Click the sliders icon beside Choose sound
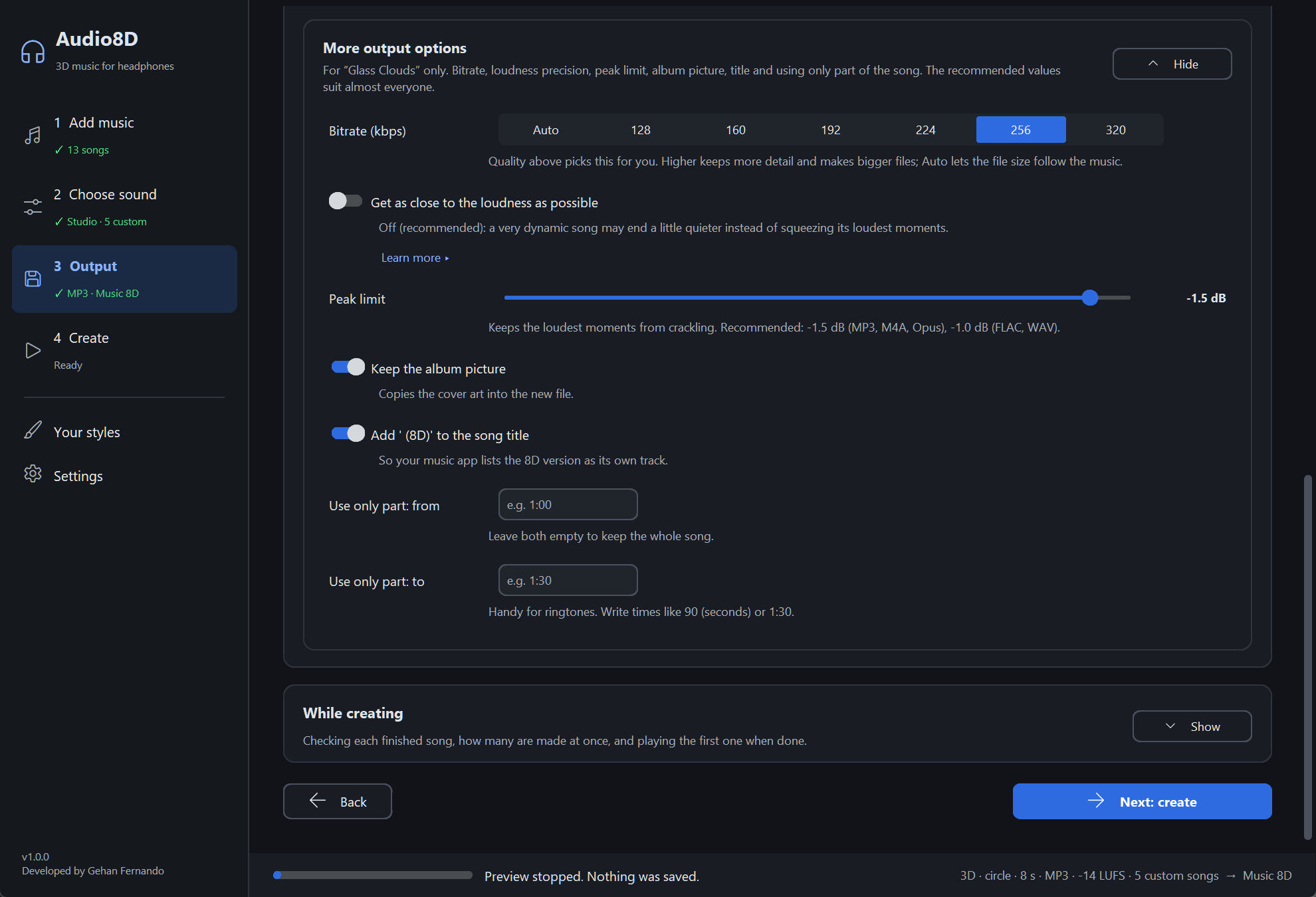This screenshot has width=1316, height=897. (x=33, y=207)
